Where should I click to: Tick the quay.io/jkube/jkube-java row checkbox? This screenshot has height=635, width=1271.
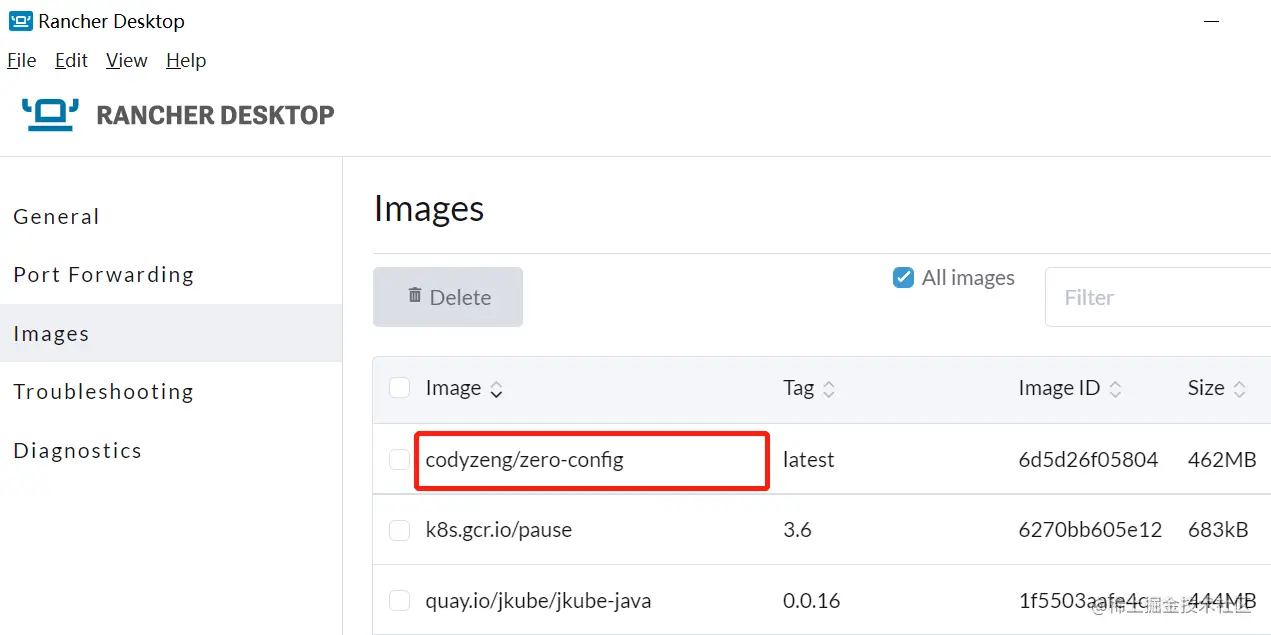coord(399,601)
